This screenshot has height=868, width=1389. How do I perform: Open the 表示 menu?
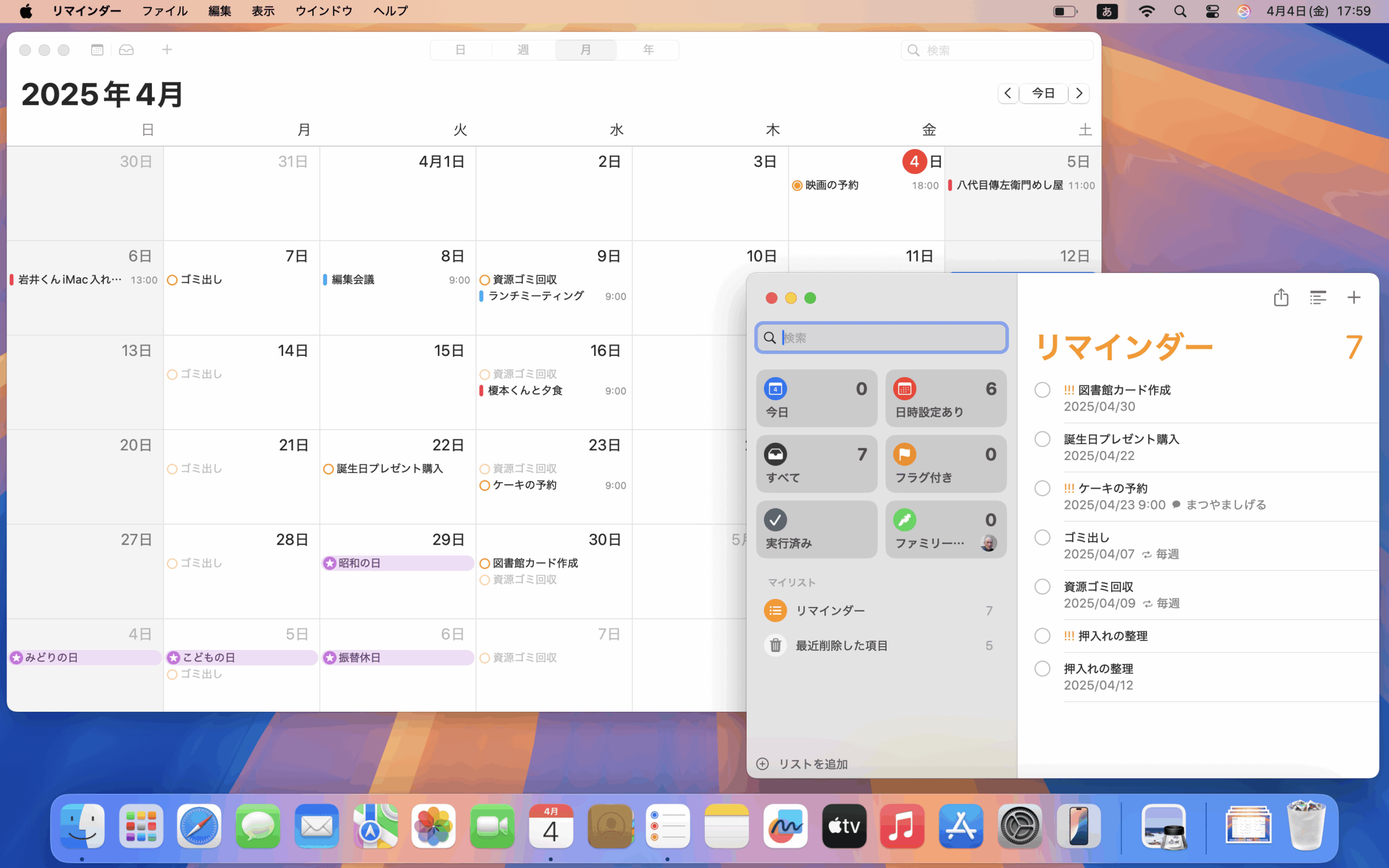pyautogui.click(x=263, y=11)
